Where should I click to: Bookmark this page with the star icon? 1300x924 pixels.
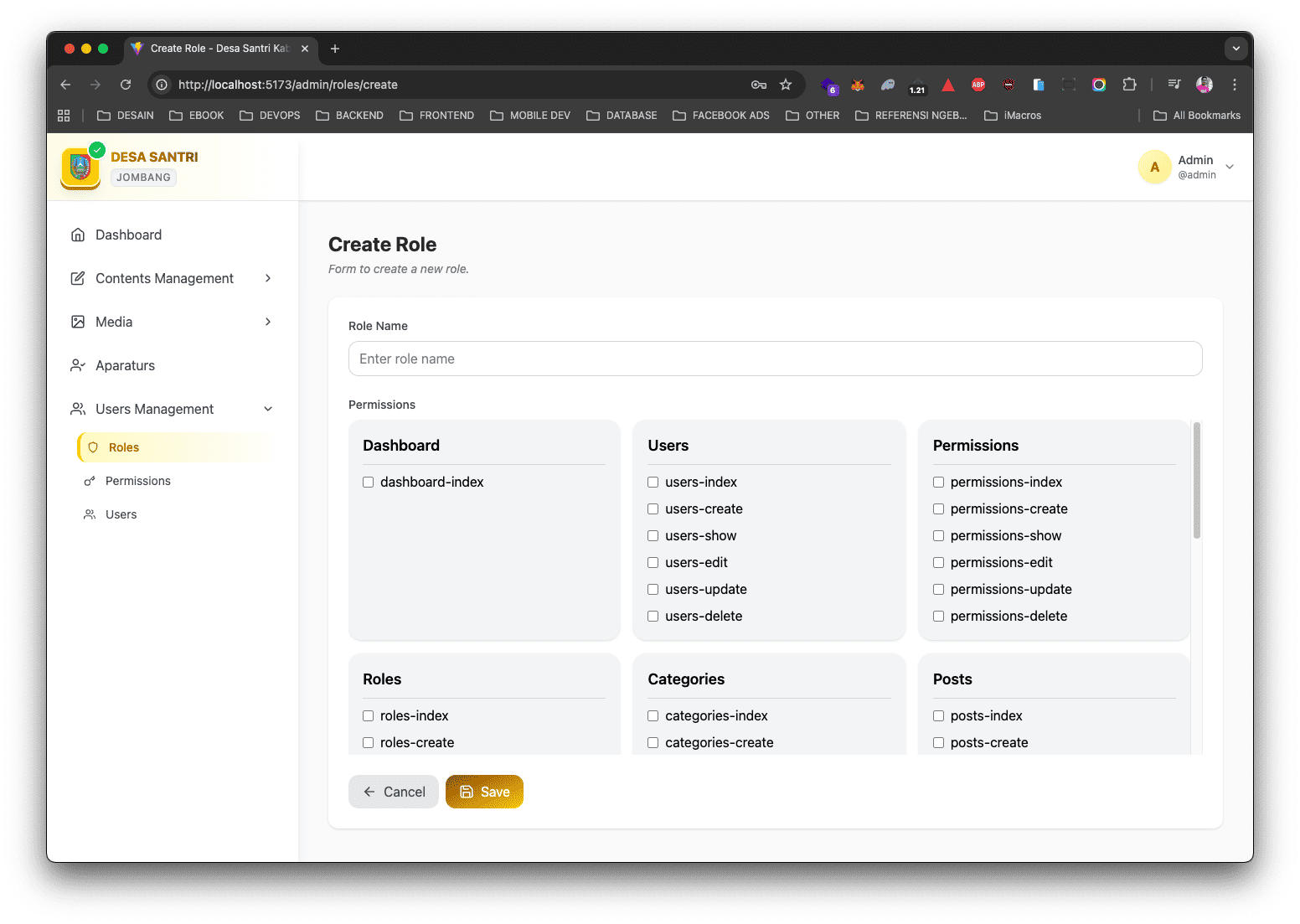tap(786, 85)
